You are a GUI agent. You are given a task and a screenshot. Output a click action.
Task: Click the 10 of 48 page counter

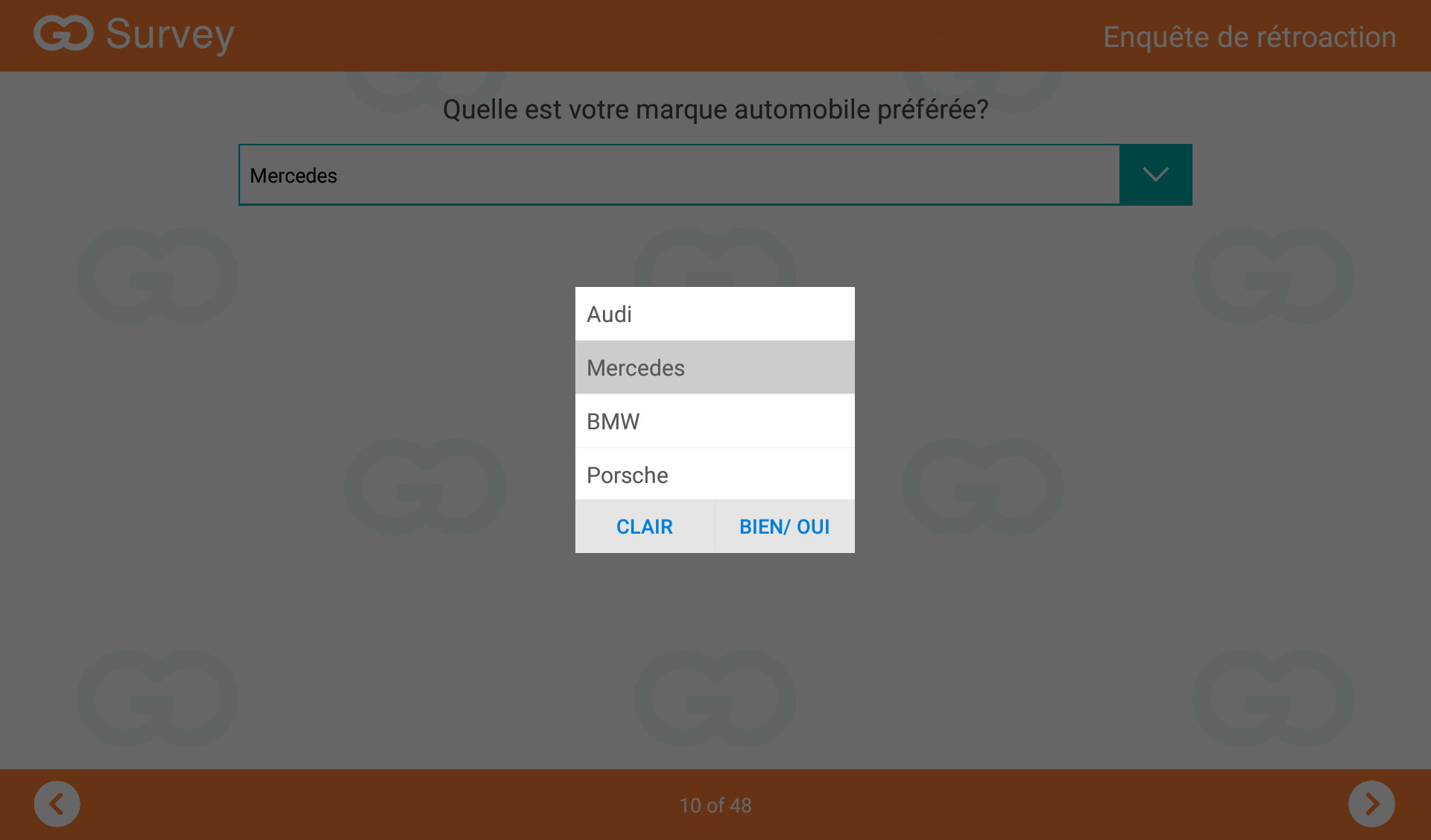715,805
